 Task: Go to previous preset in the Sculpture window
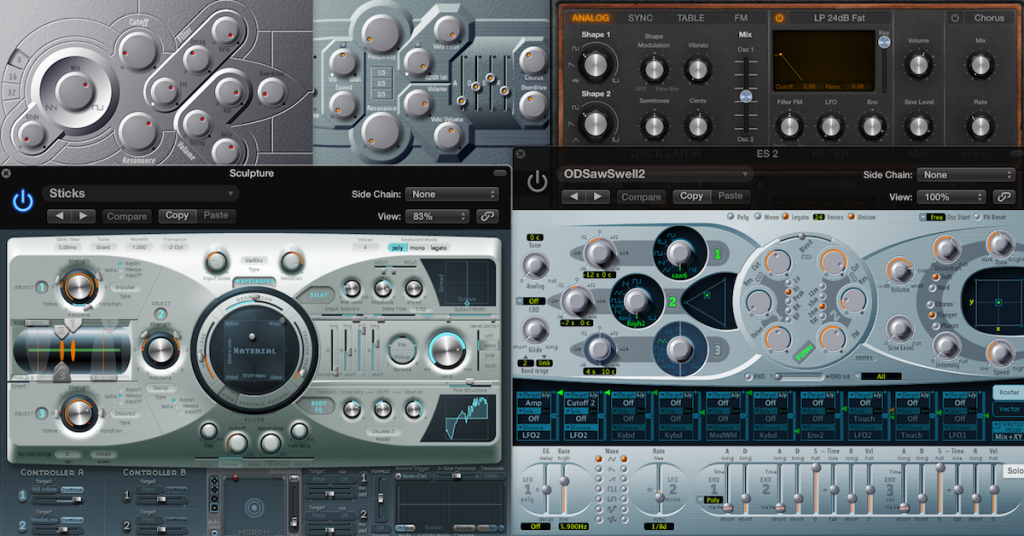pyautogui.click(x=59, y=216)
